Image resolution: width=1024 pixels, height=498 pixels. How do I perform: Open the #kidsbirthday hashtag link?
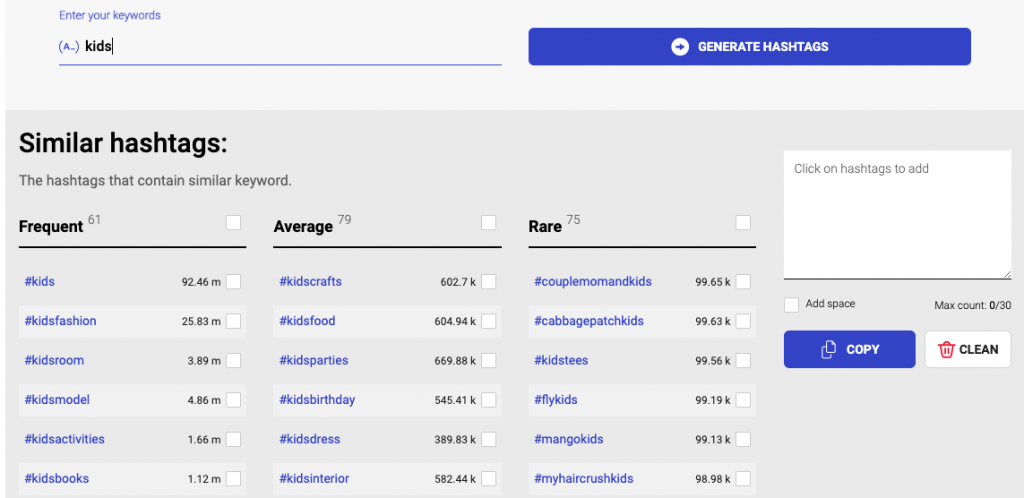[x=317, y=399]
